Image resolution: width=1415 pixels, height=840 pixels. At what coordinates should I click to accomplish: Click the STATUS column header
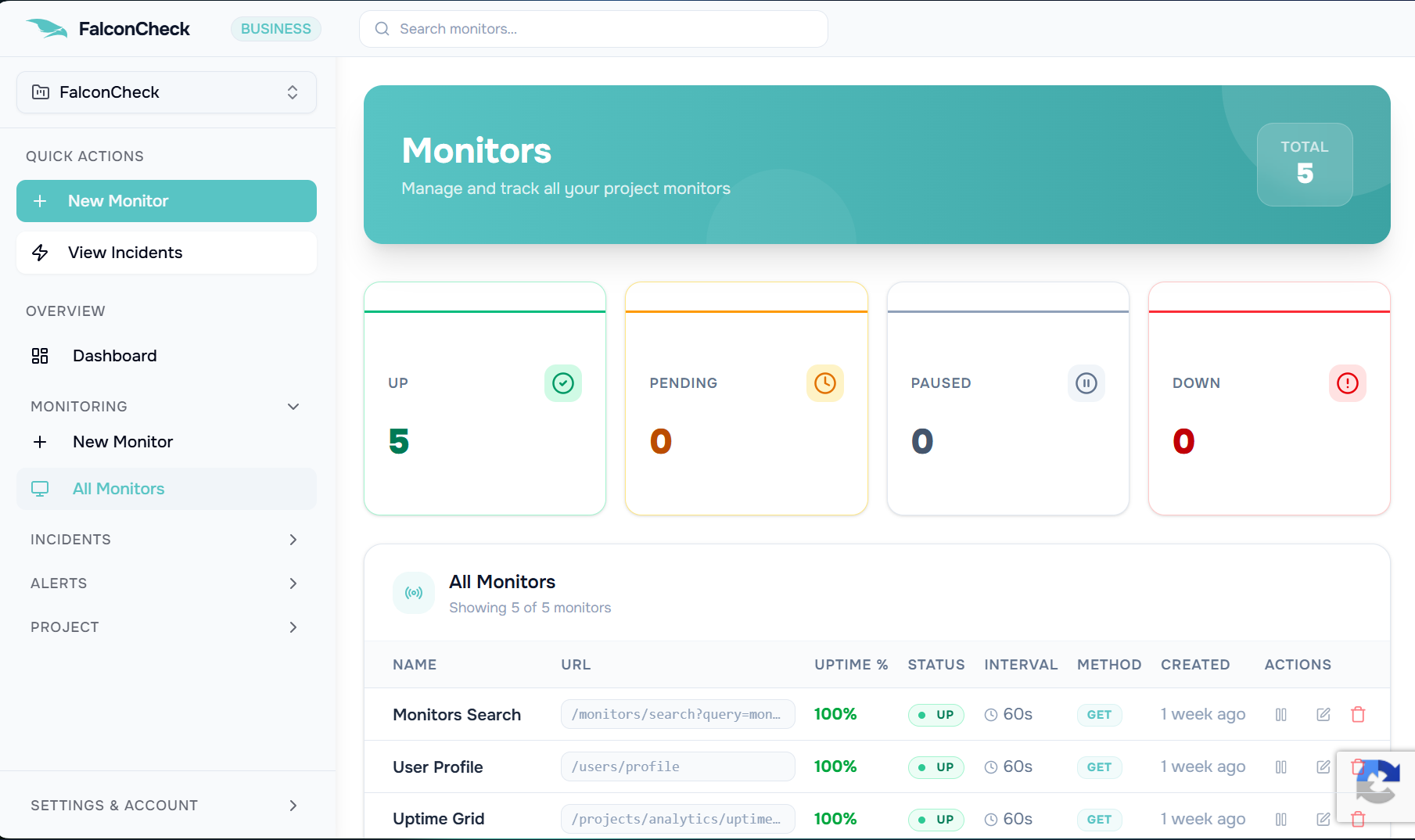[x=936, y=665]
